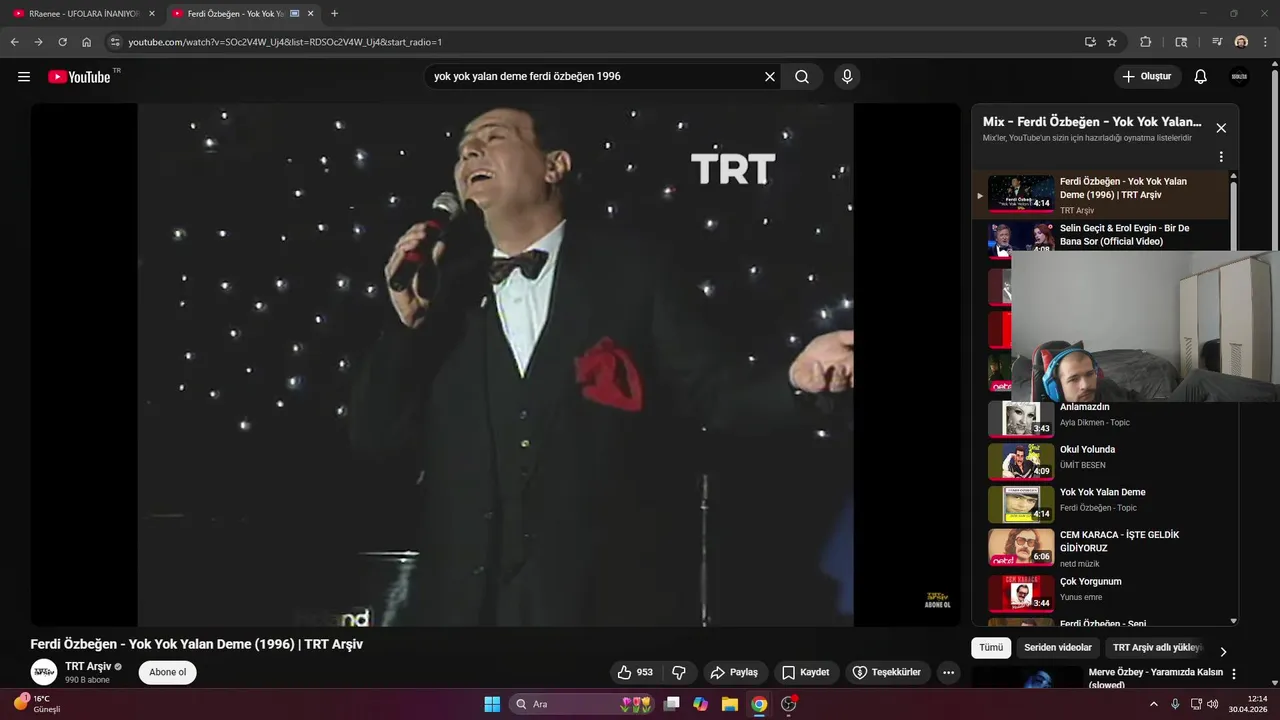
Task: Select the Tümü filter chip
Action: click(x=991, y=648)
